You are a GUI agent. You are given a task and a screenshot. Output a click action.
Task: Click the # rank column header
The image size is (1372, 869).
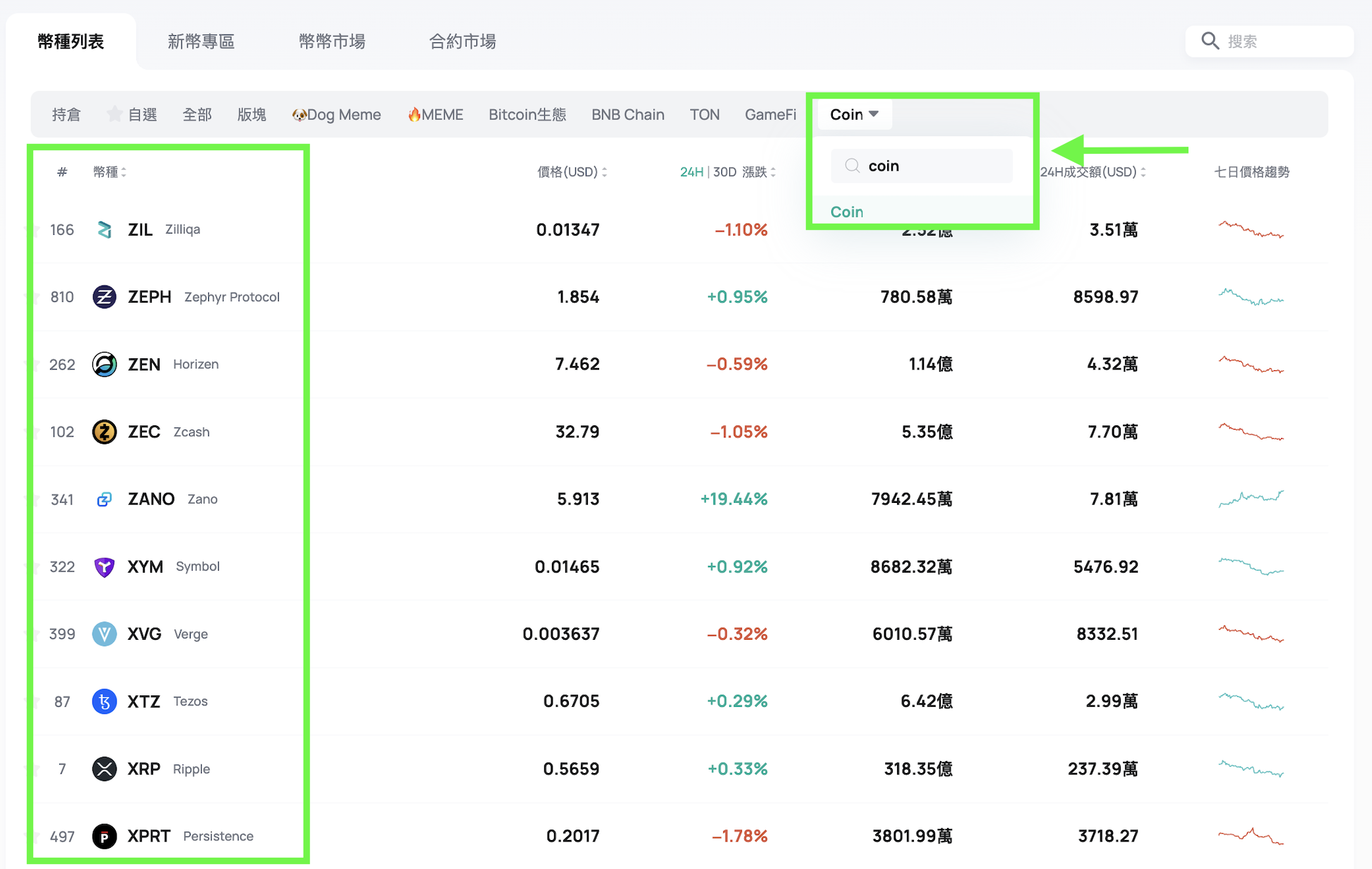point(62,172)
